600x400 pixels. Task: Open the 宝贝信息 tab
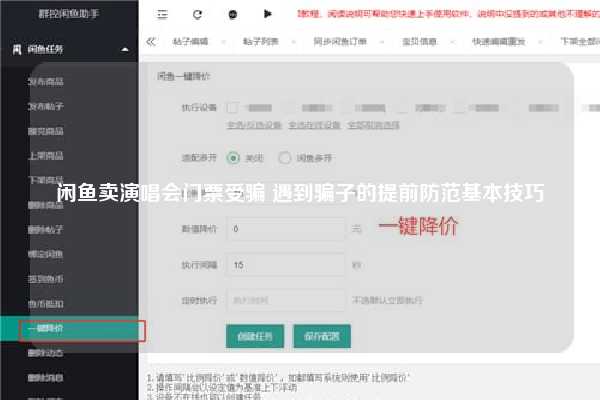pos(419,41)
